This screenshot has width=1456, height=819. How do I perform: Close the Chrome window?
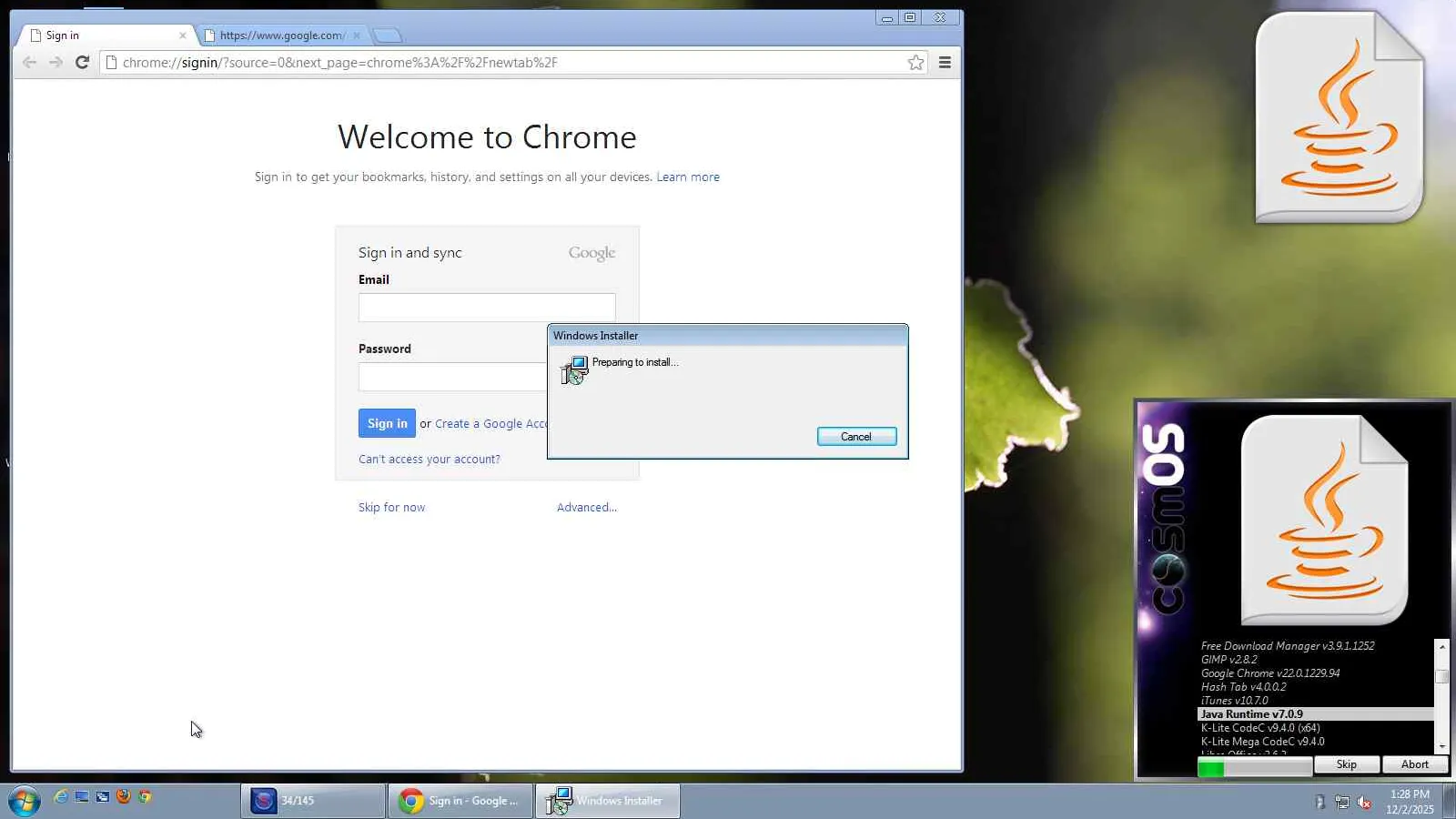click(940, 17)
